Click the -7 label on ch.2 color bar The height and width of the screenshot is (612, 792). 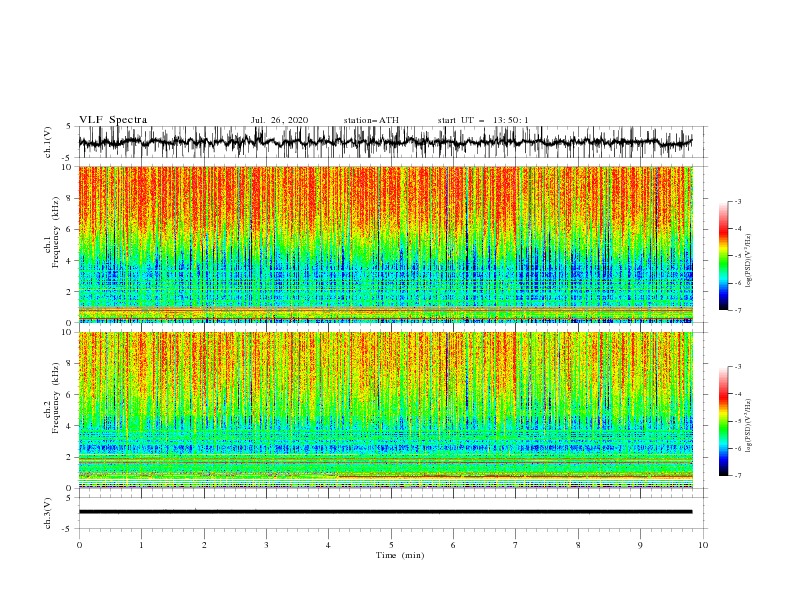coord(737,476)
